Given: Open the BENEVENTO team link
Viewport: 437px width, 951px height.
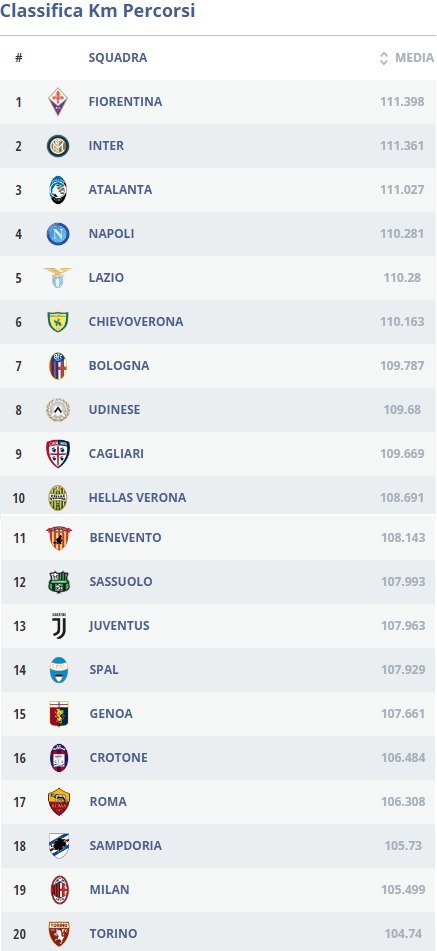Looking at the screenshot, I should [125, 537].
